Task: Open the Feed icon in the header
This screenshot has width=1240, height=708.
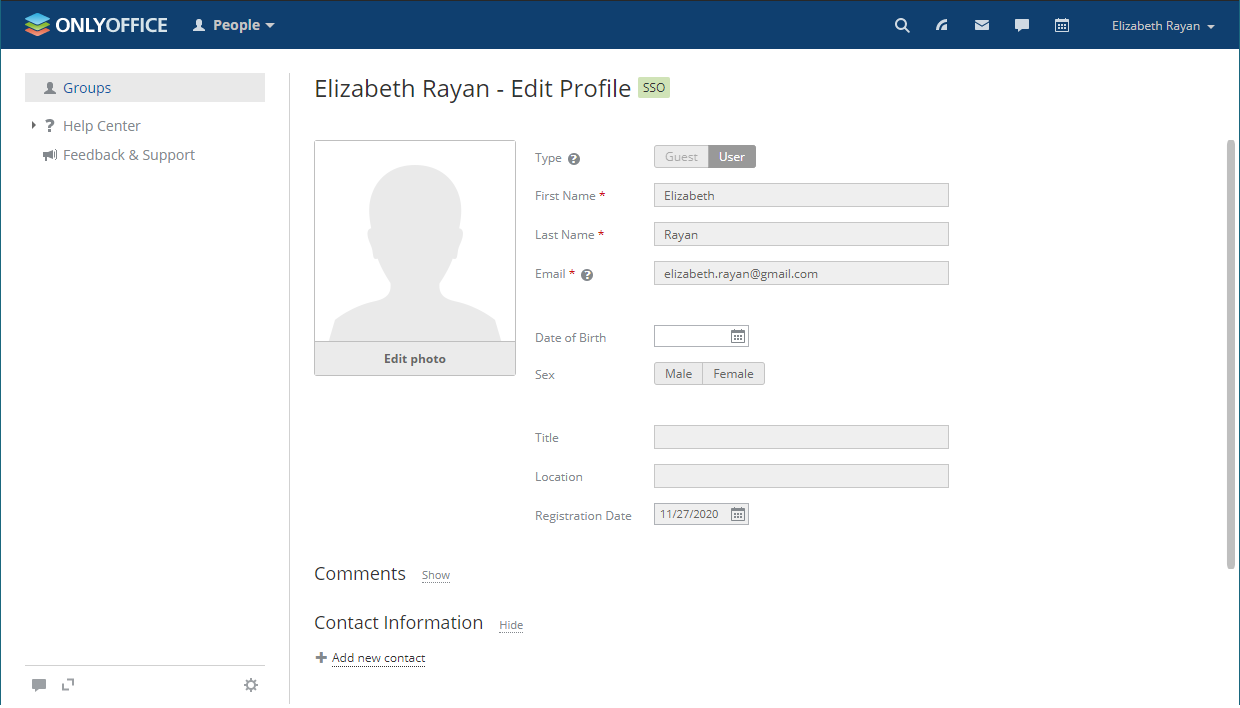Action: [941, 25]
